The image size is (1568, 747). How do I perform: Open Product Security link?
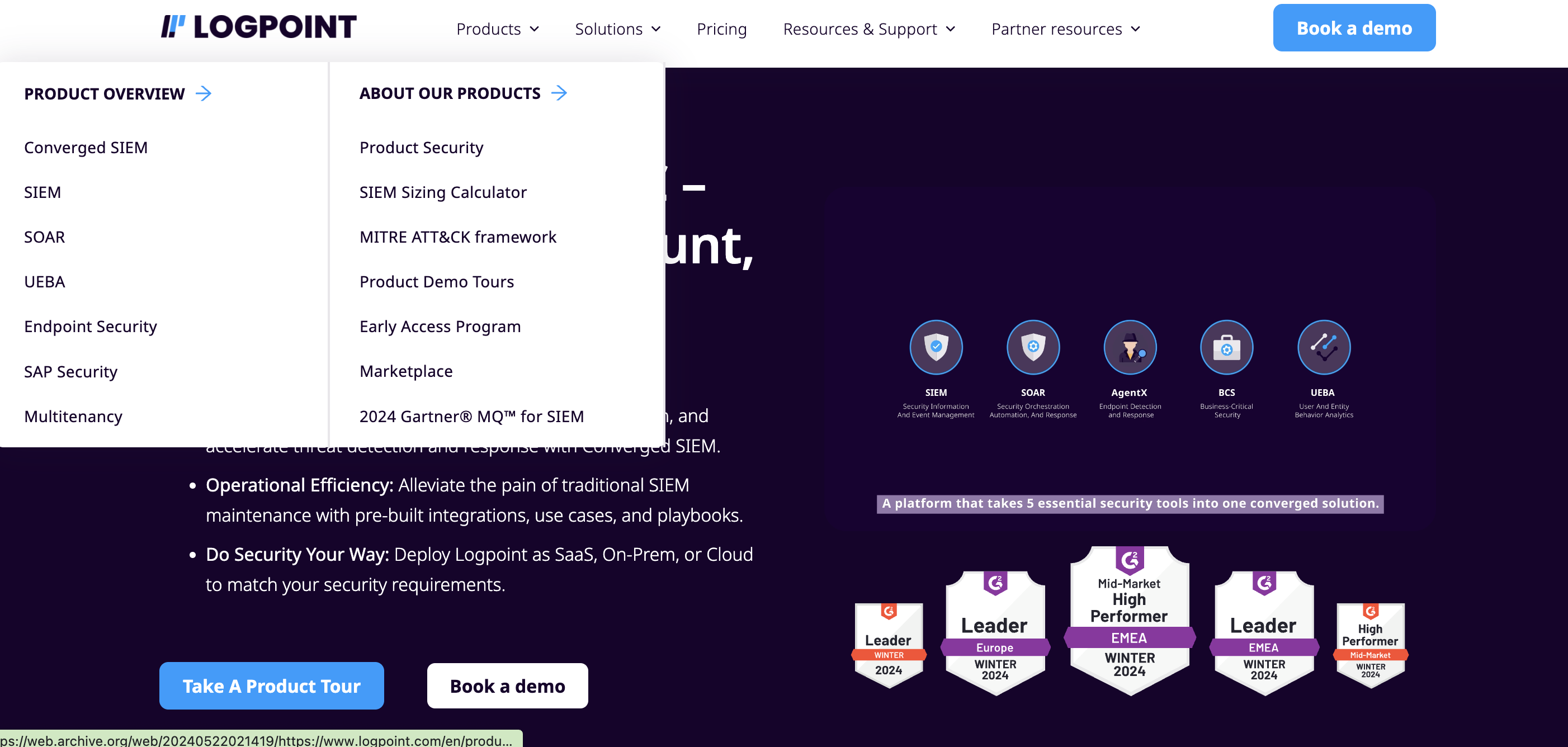[x=421, y=147]
